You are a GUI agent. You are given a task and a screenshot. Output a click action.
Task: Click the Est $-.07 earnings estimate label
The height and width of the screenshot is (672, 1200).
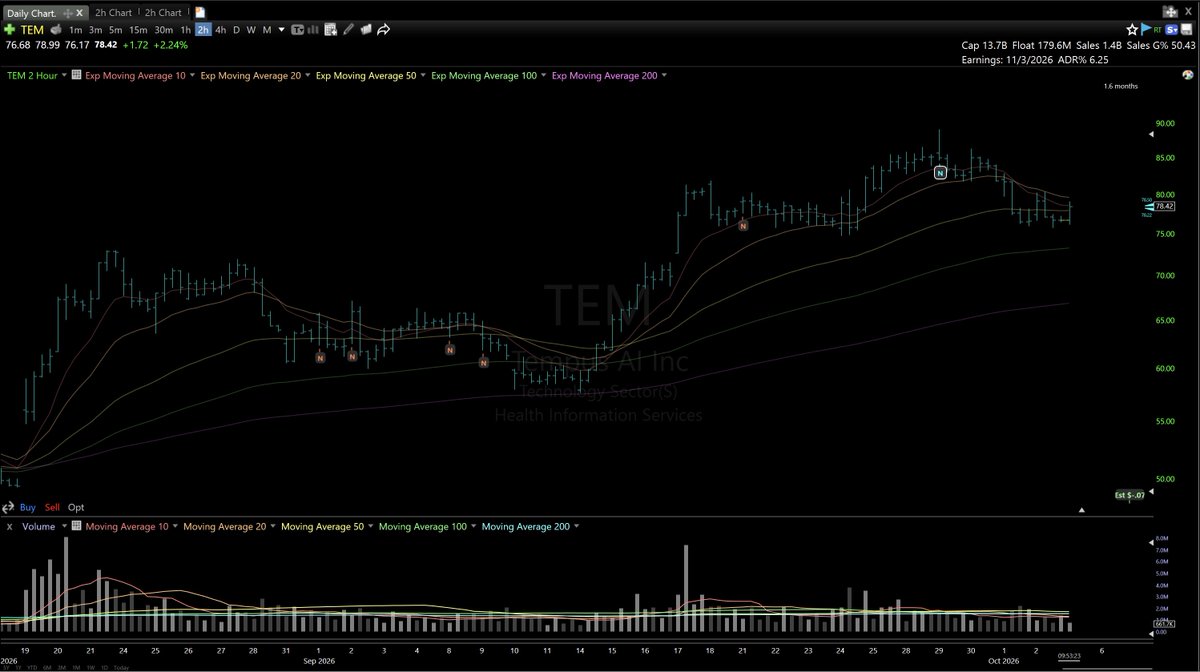[1129, 495]
